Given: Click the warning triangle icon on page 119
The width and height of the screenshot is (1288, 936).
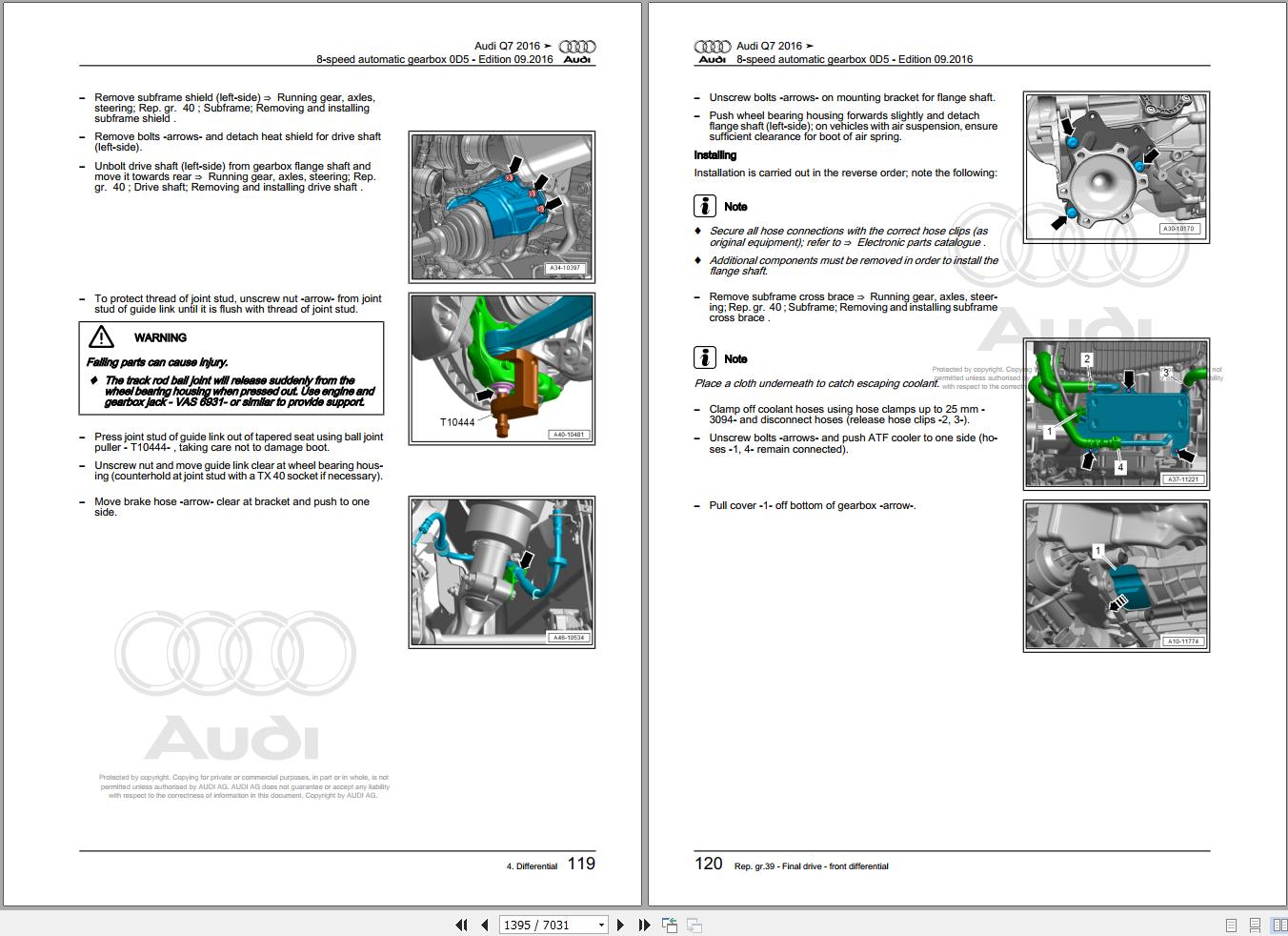Looking at the screenshot, I should [x=101, y=336].
